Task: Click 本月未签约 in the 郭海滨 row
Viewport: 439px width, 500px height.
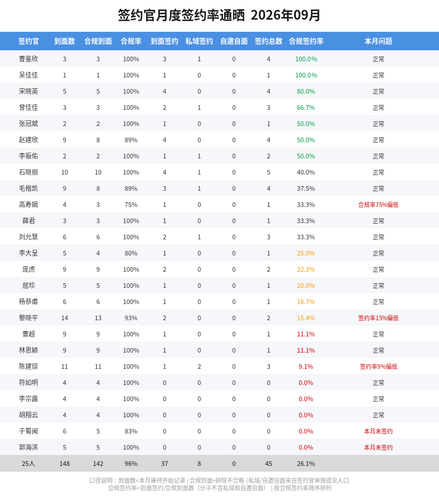Action: tap(378, 447)
